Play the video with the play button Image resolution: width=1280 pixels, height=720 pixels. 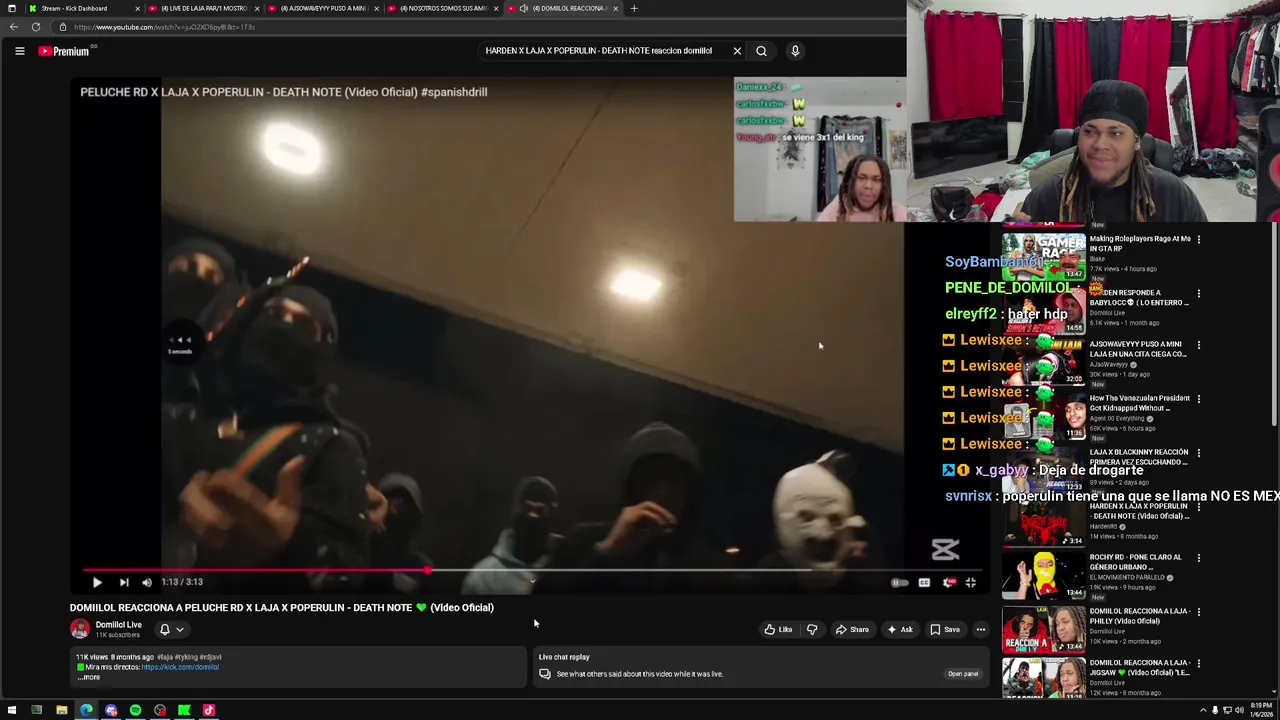click(x=97, y=582)
